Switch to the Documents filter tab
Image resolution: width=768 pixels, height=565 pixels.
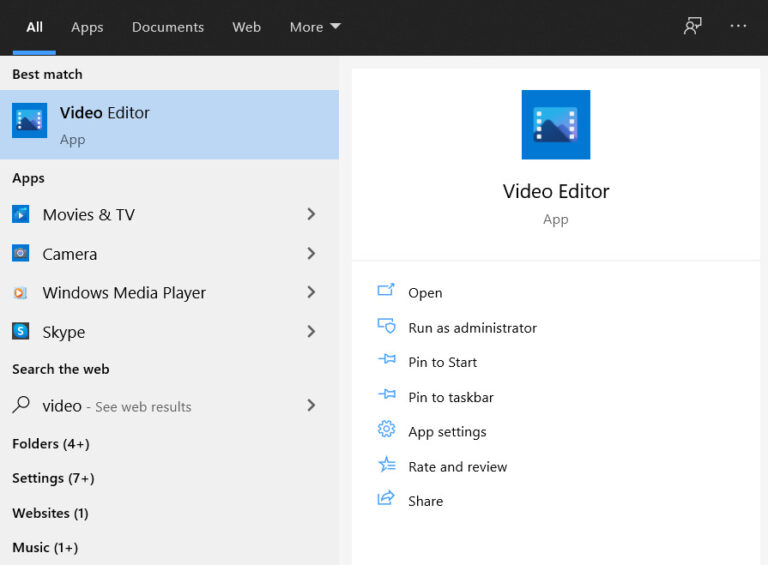168,27
